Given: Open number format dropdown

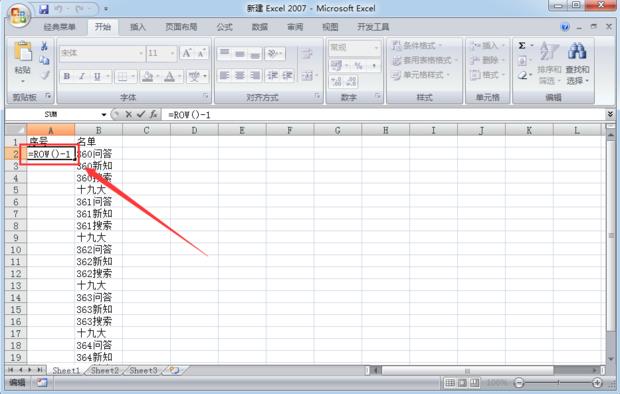Looking at the screenshot, I should tap(376, 48).
